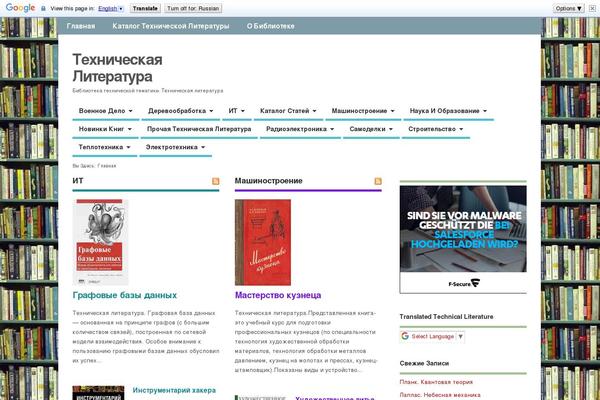Click the Мастерство кузнеца red book cover
The image size is (600, 400).
tap(263, 242)
